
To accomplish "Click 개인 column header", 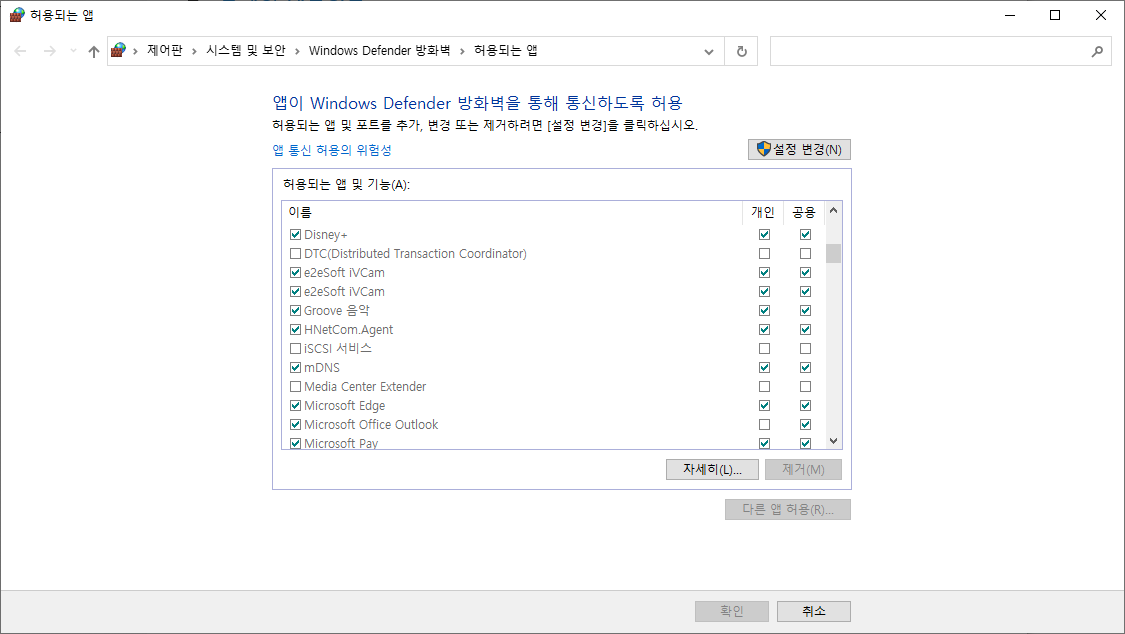I will [x=763, y=212].
